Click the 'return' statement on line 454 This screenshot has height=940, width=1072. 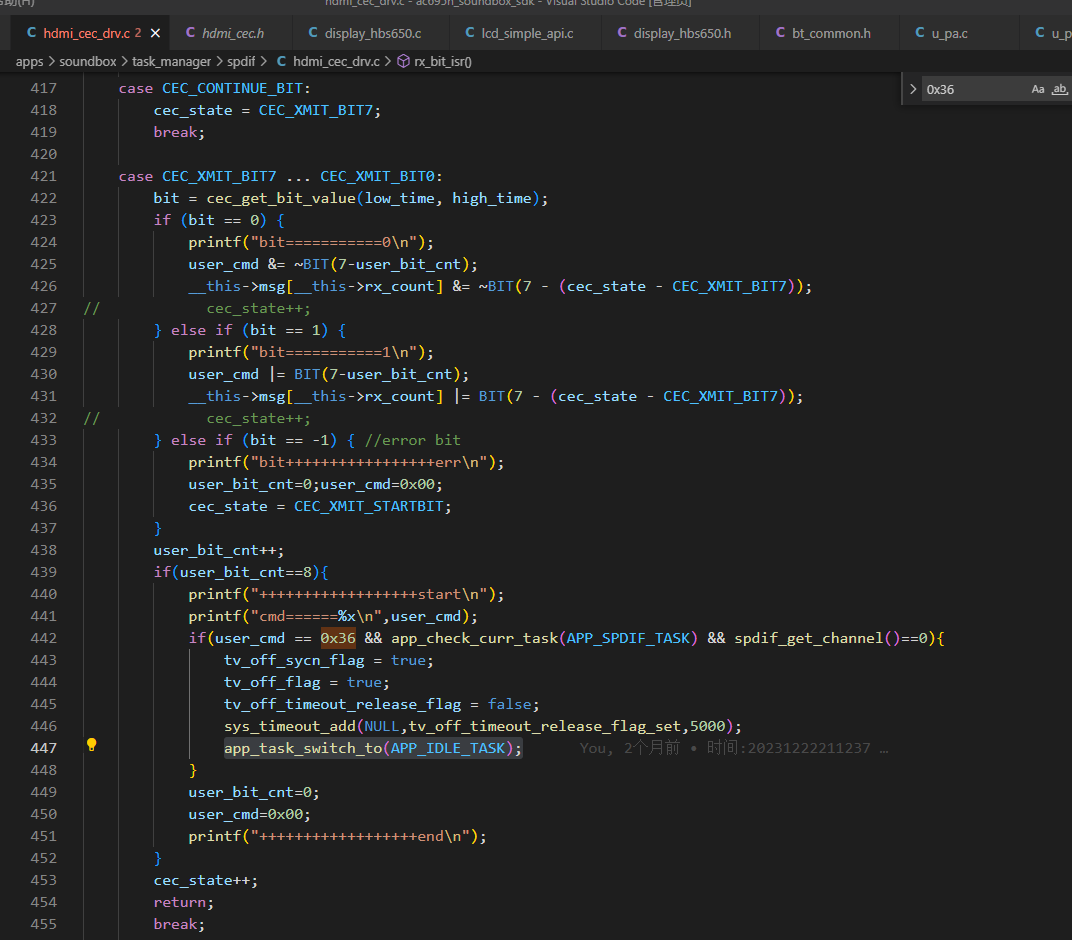(x=180, y=902)
